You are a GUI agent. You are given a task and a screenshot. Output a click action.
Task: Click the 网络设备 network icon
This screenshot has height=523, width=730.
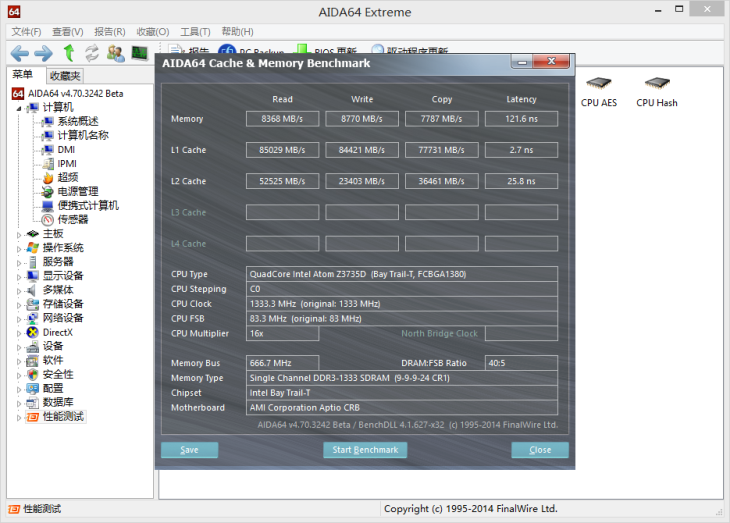pos(33,318)
